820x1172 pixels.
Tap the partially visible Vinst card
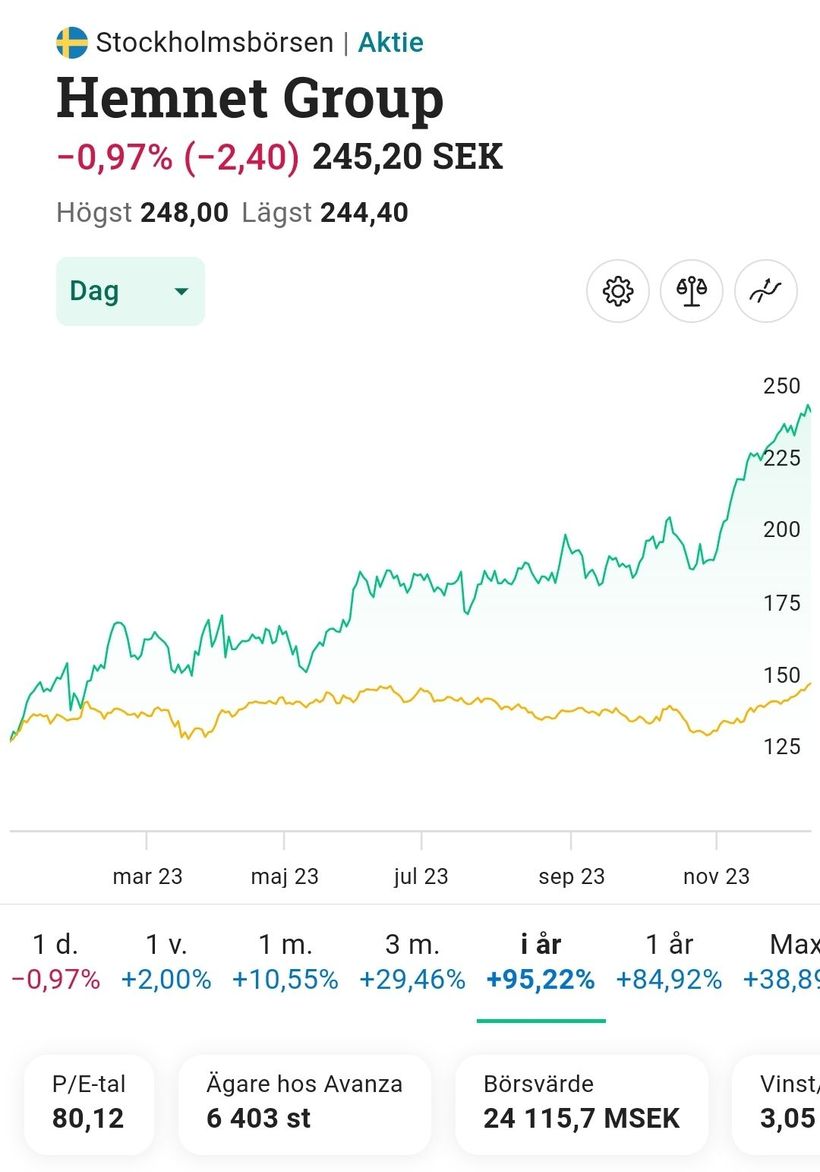[x=780, y=1102]
